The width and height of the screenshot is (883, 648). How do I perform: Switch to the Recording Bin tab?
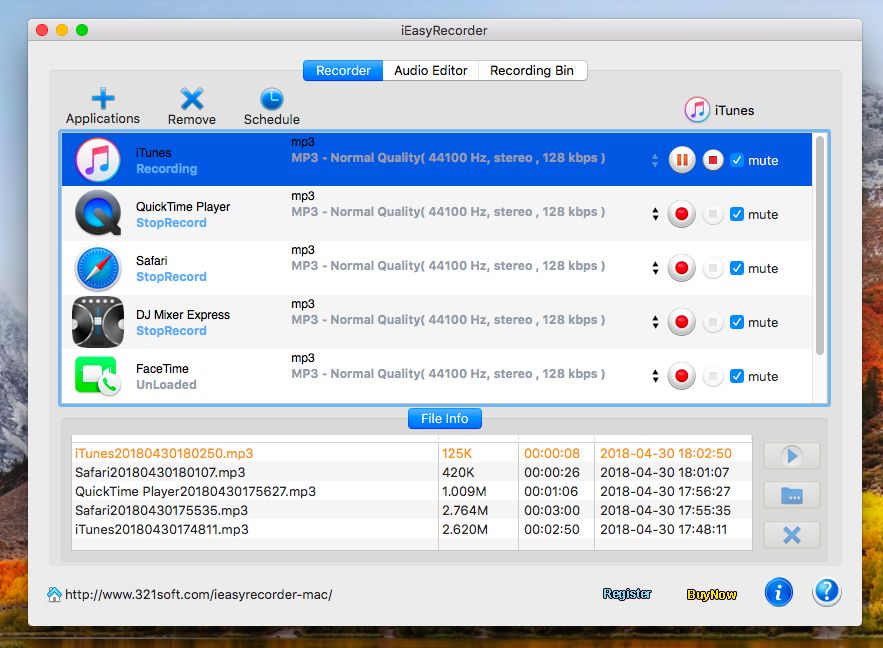pyautogui.click(x=532, y=70)
